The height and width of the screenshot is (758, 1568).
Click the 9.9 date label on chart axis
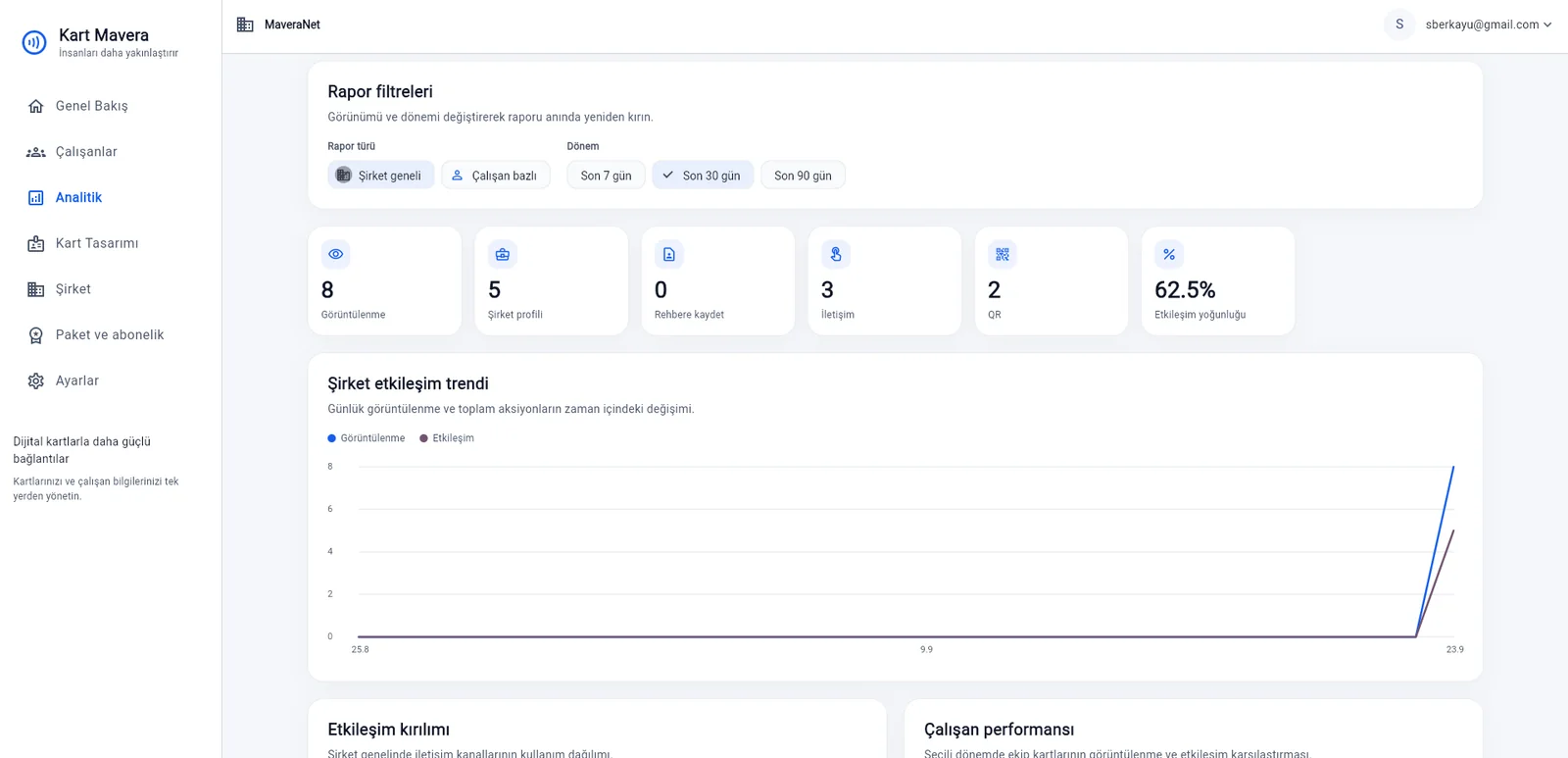tap(926, 649)
